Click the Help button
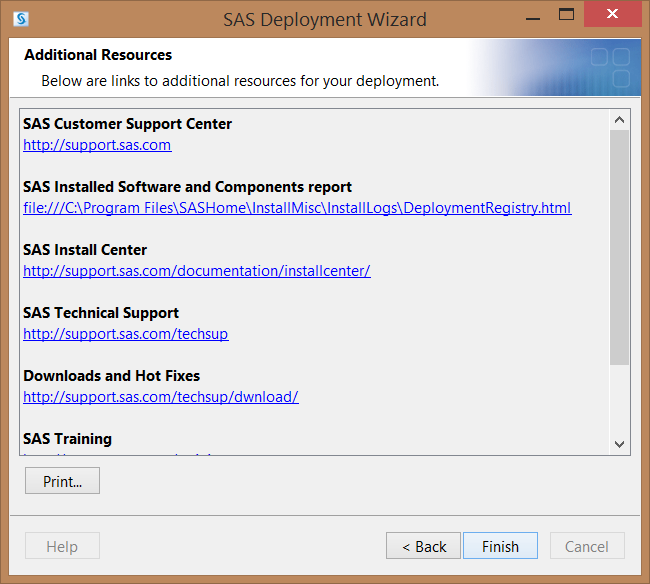Viewport: 650px width, 584px height. [x=62, y=546]
